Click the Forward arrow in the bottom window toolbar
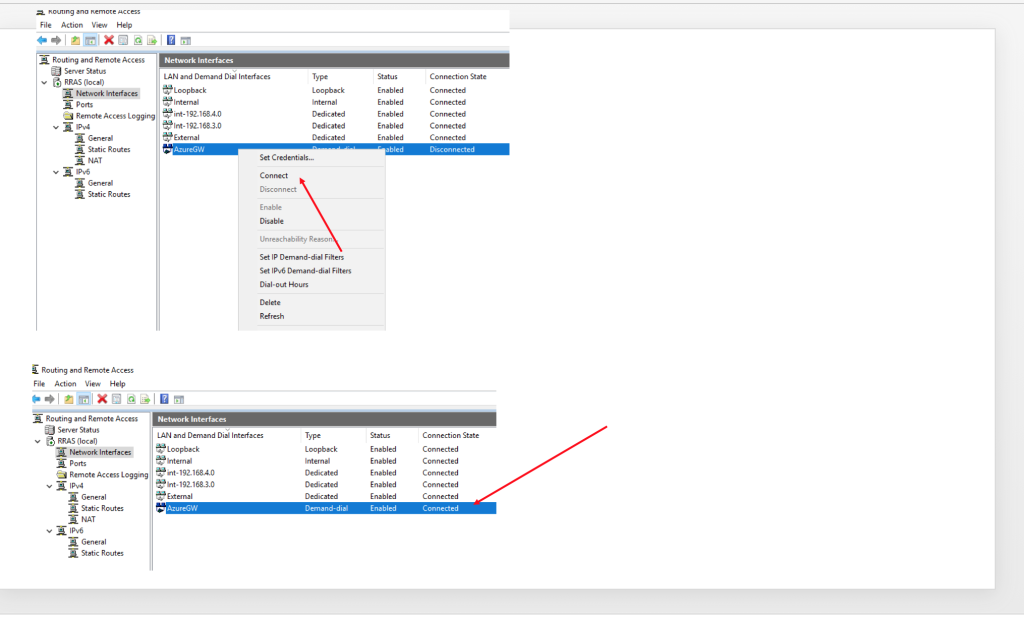This screenshot has height=623, width=1024. (51, 399)
